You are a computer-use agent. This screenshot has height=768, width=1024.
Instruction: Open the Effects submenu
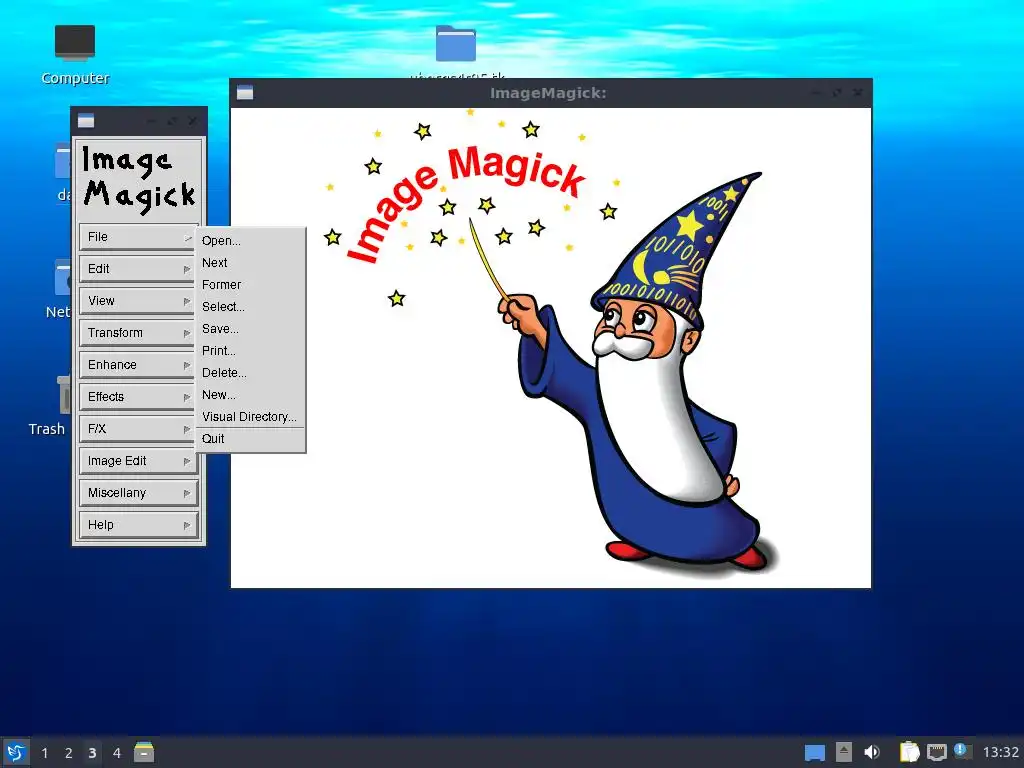tap(138, 397)
